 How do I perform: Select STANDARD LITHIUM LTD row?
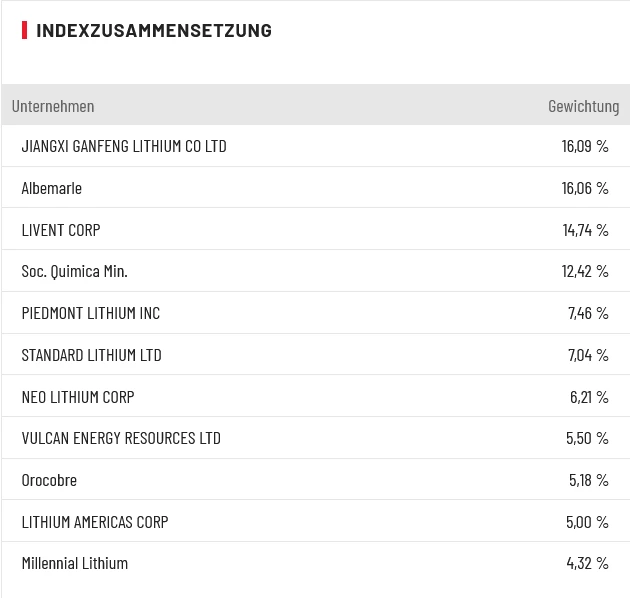click(91, 355)
